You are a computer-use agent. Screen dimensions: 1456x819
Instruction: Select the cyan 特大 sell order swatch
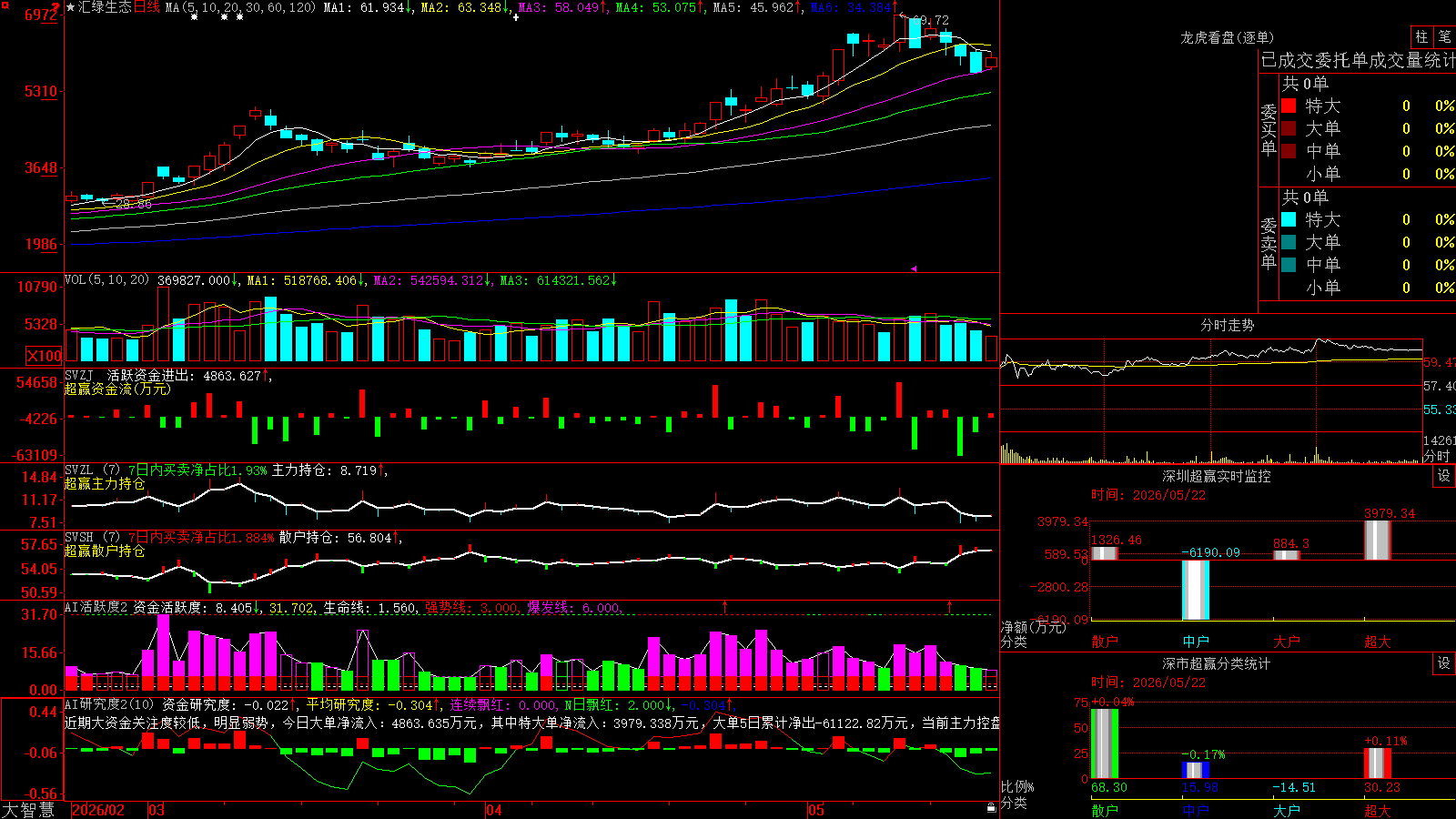click(1289, 219)
